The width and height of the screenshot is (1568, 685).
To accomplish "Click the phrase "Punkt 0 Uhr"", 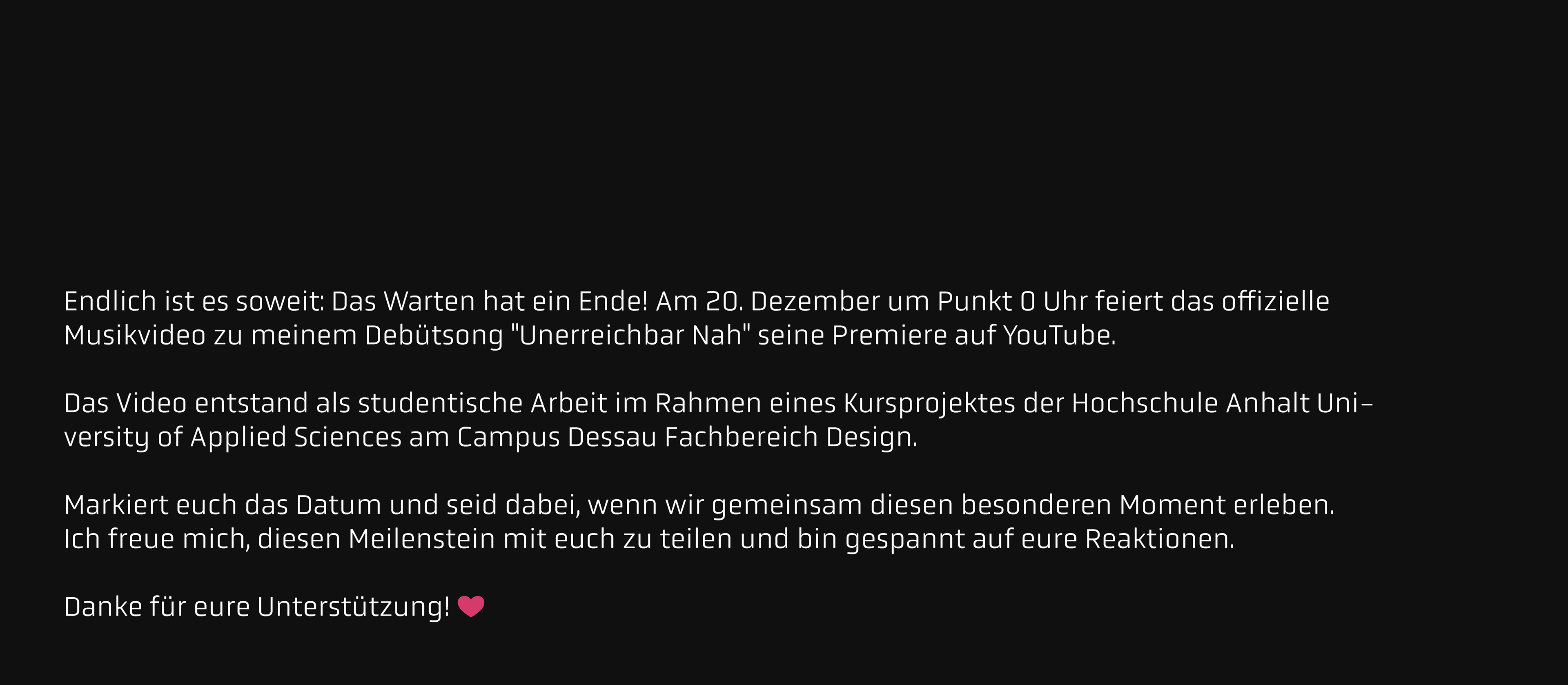I will 1012,301.
